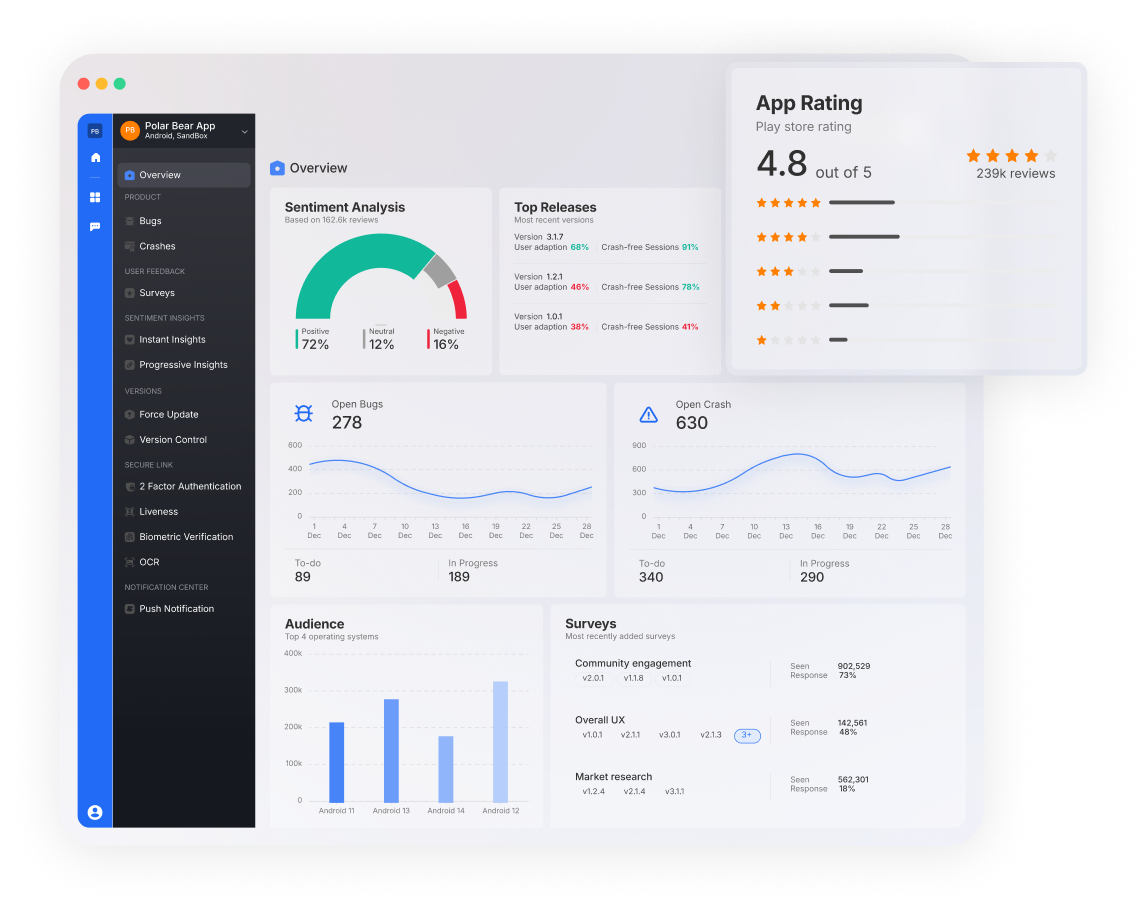Click the user profile icon at bottom
The height and width of the screenshot is (912, 1148).
tap(95, 812)
